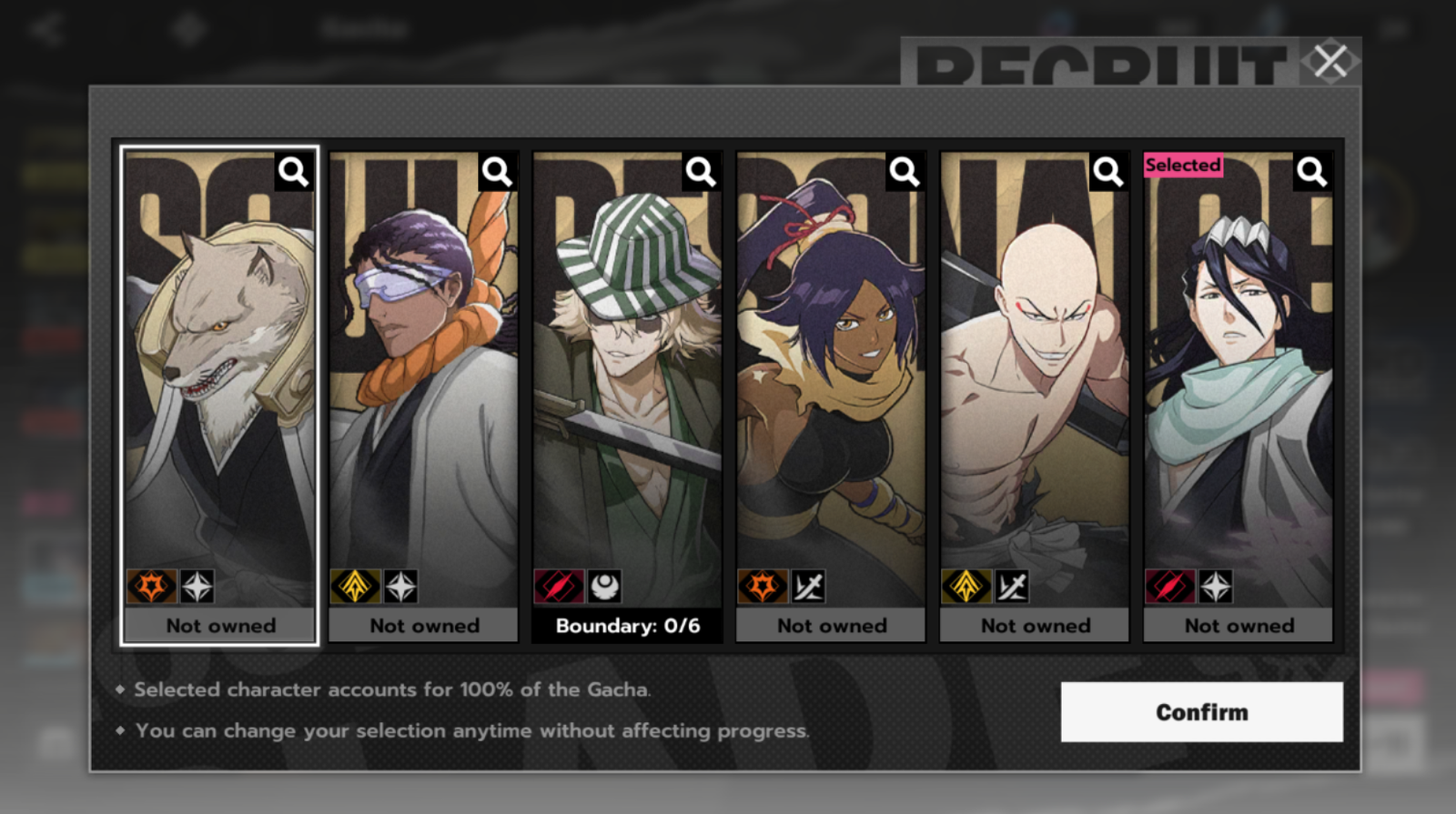
Task: Click the card tagged Selected
Action: pos(1239,396)
